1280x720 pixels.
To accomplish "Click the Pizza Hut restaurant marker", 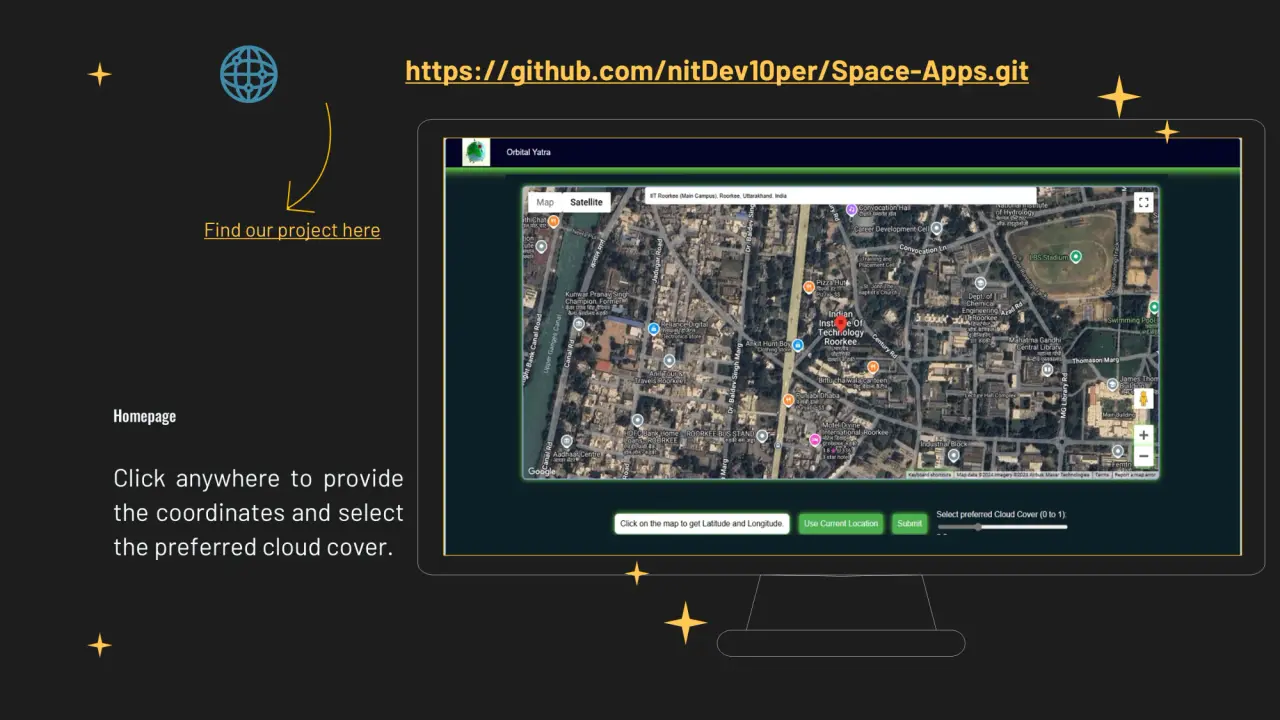I will [x=808, y=287].
